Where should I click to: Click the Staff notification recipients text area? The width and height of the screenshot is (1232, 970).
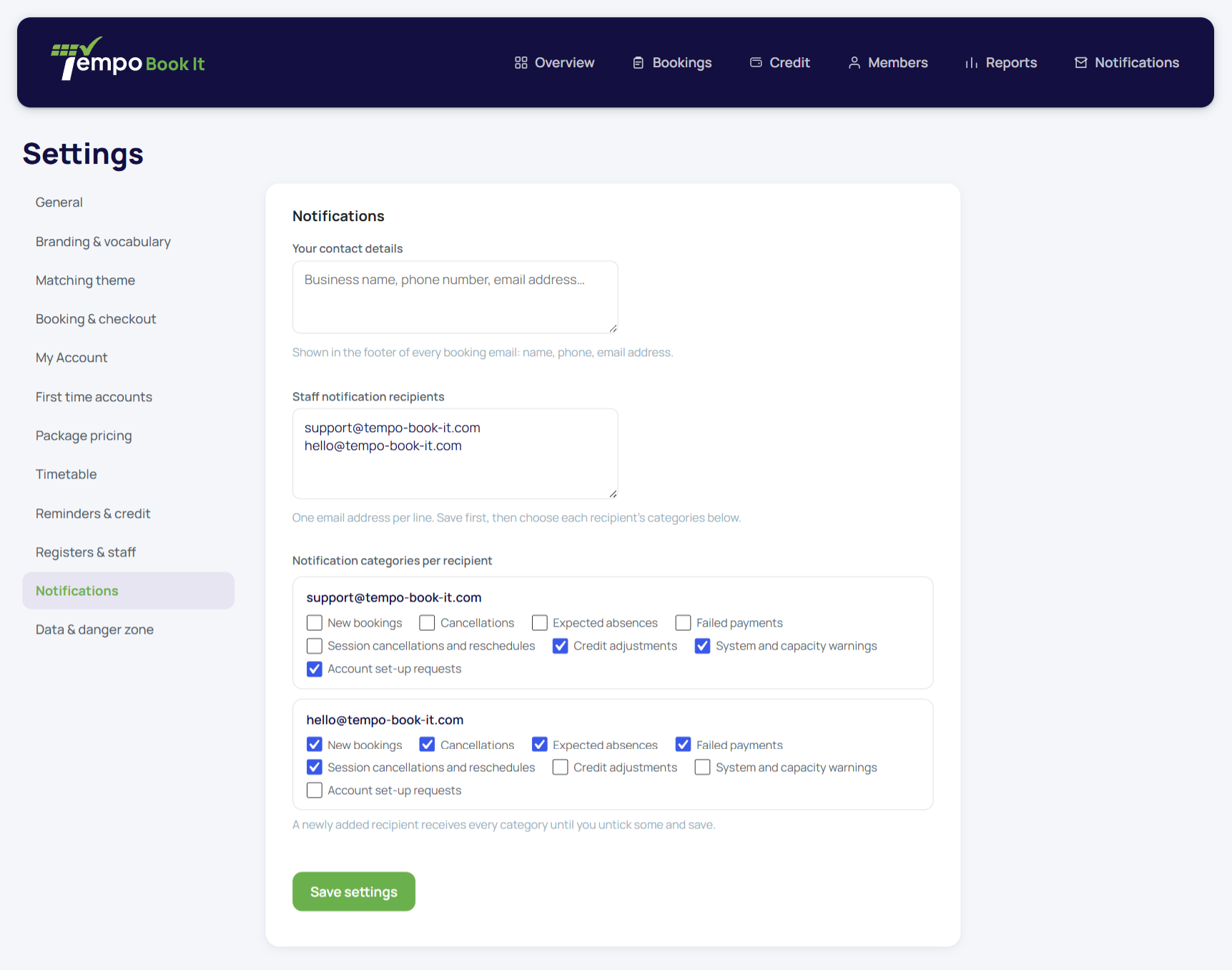[x=455, y=454]
